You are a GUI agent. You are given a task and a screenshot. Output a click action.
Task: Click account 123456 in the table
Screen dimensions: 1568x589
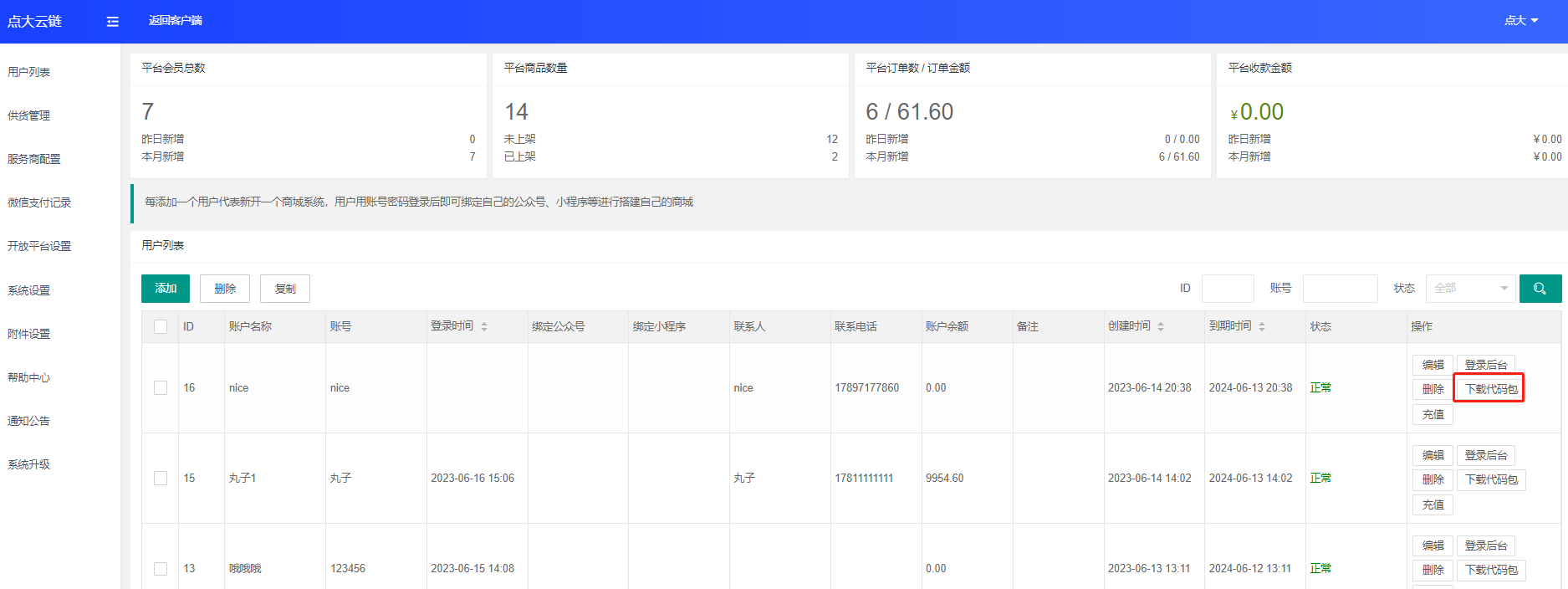(348, 568)
